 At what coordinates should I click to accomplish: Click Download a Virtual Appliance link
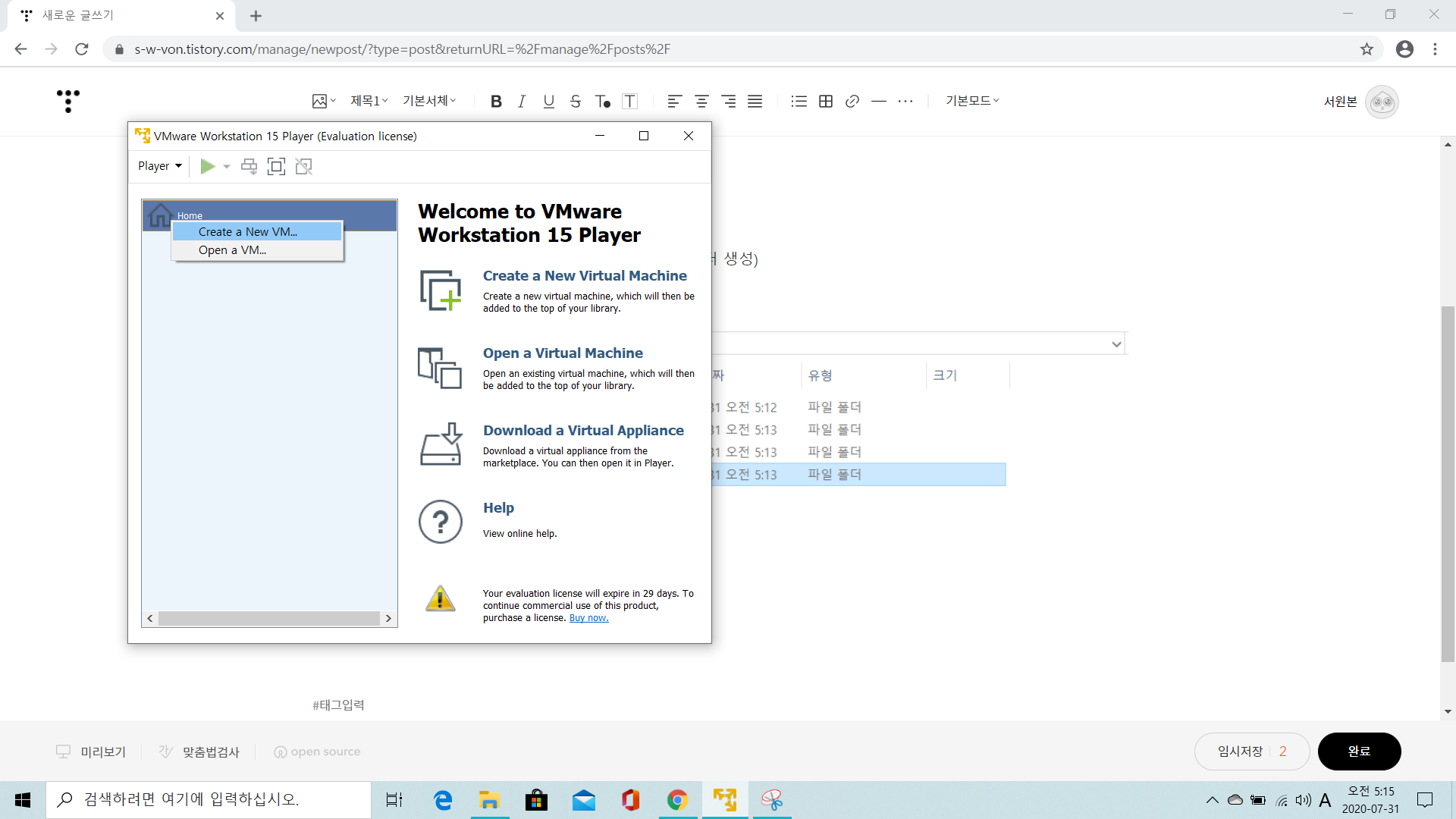click(583, 431)
